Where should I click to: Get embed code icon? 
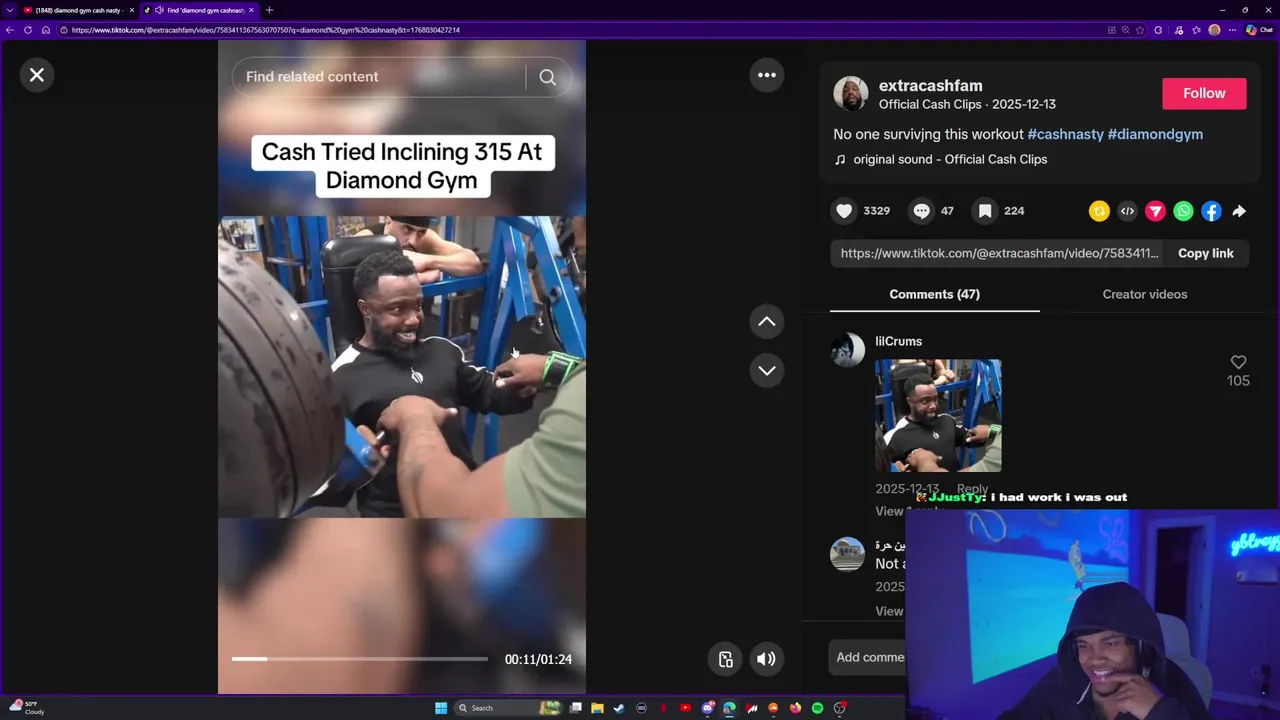click(1127, 211)
